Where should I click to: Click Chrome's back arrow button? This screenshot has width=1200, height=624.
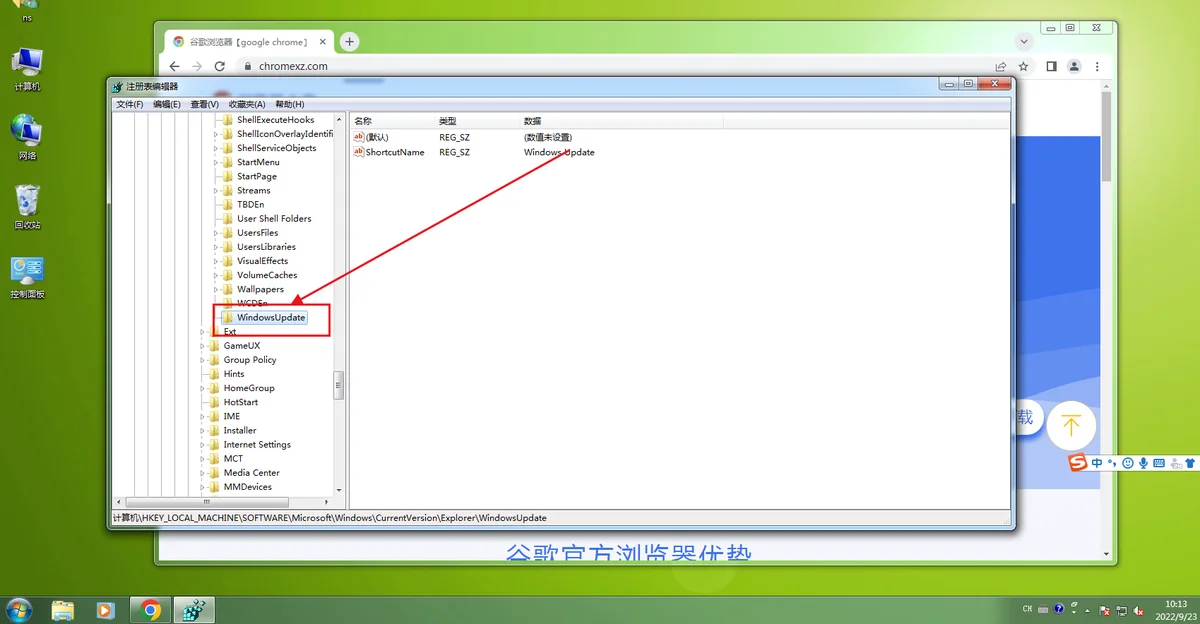click(x=175, y=66)
